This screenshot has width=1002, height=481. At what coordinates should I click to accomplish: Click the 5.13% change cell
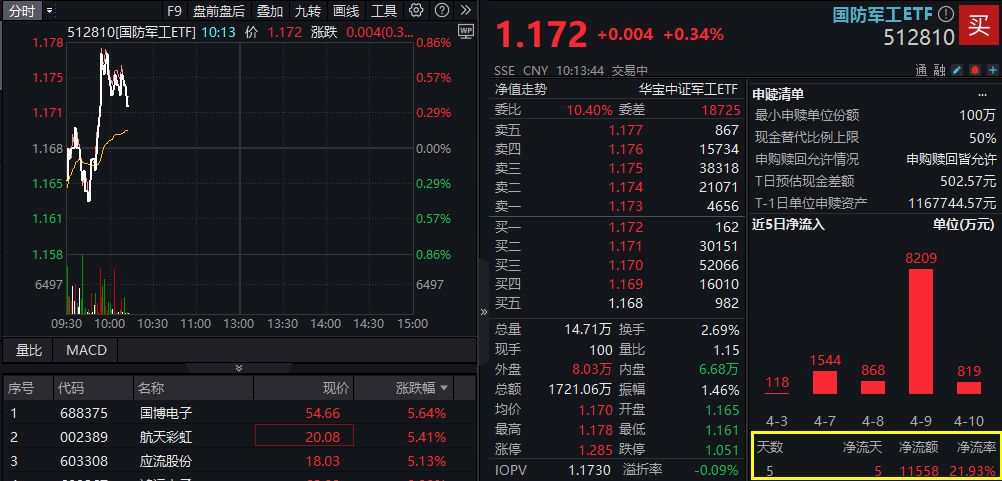tap(426, 461)
